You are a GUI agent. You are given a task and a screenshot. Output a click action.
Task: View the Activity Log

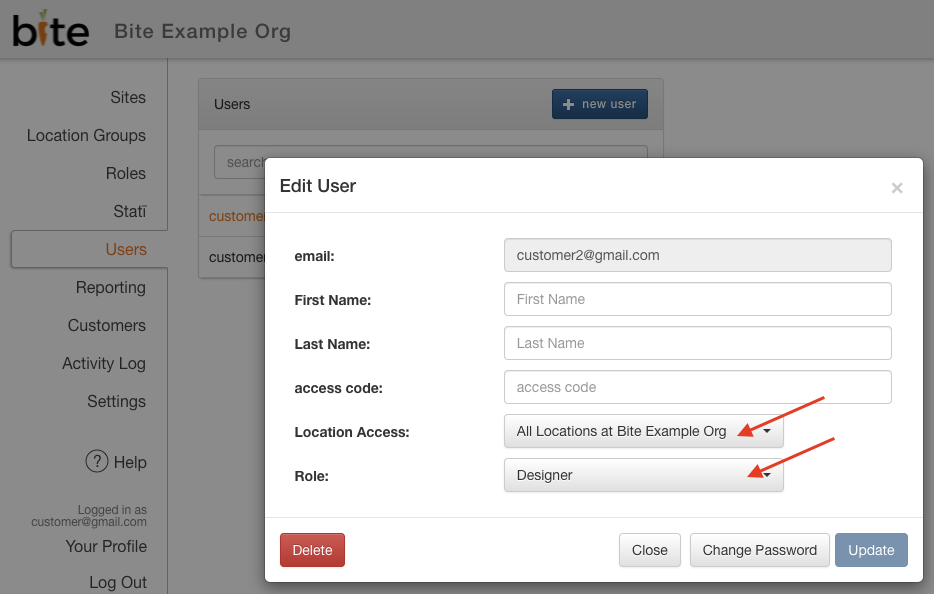coord(104,363)
